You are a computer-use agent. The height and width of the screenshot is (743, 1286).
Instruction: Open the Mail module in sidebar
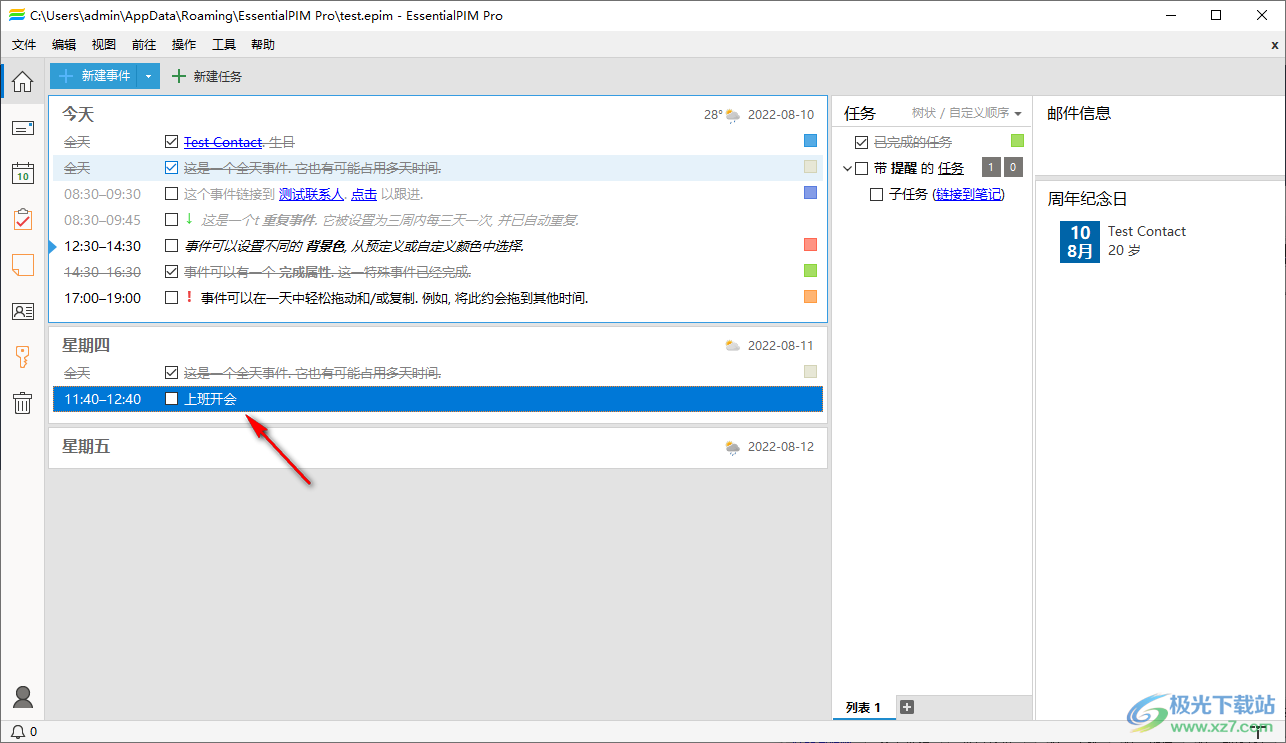point(22,128)
